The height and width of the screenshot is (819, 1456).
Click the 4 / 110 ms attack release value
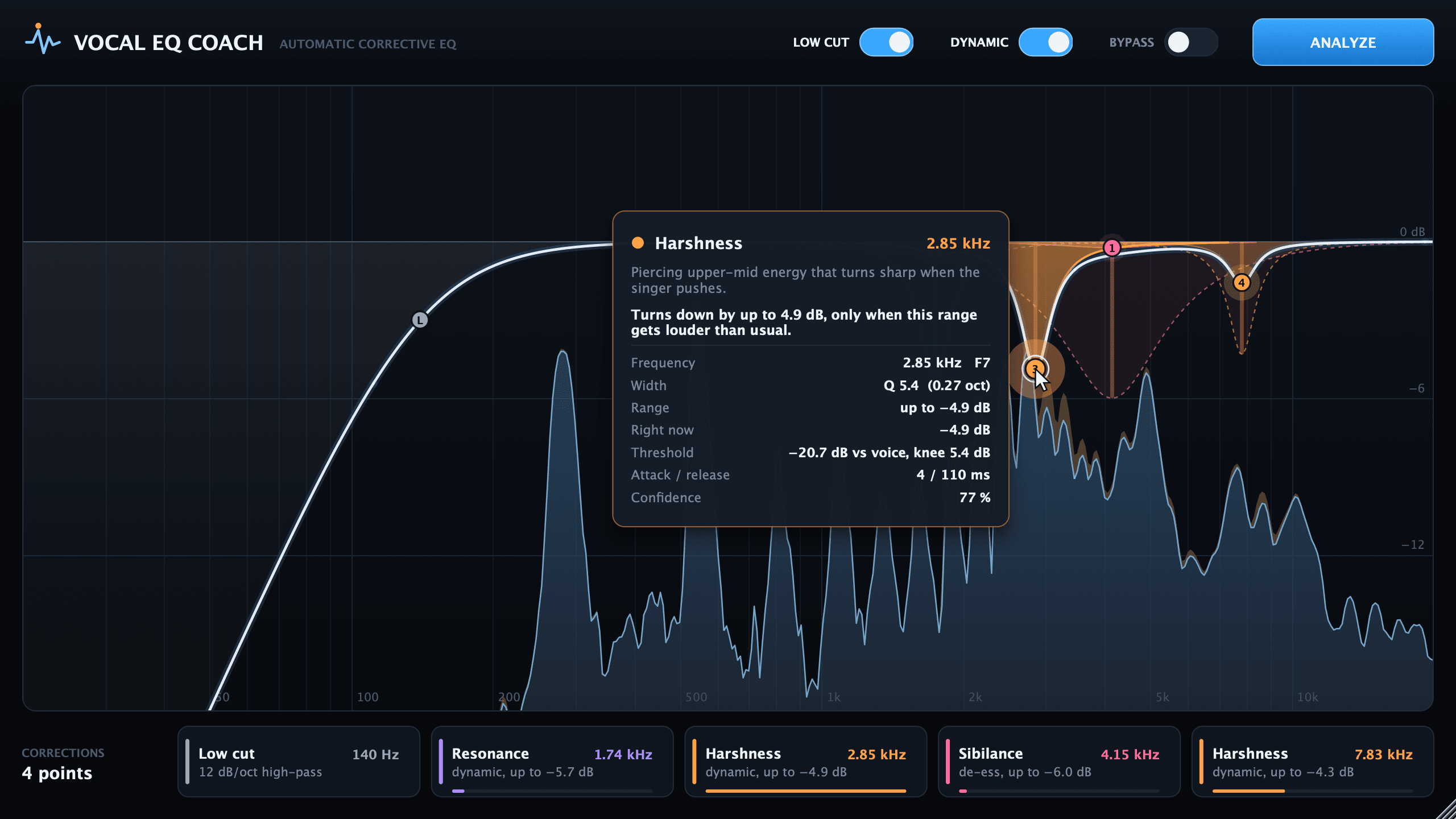click(x=953, y=475)
